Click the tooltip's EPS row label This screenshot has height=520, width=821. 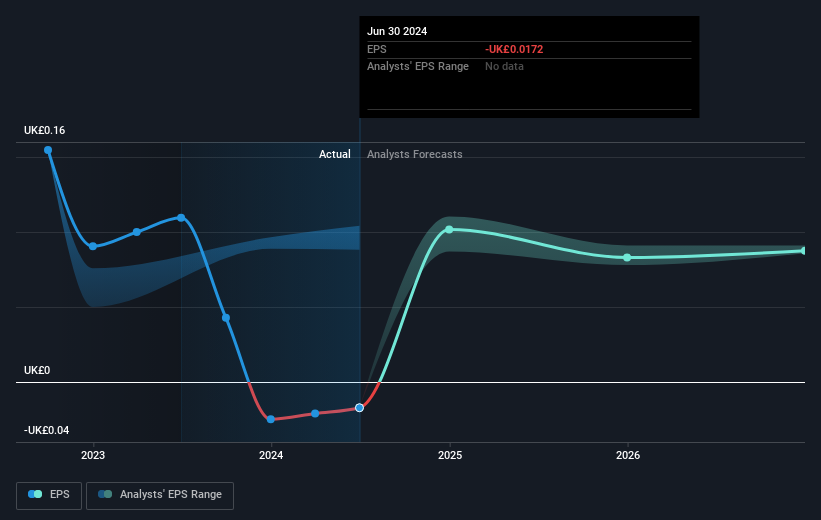tap(376, 49)
